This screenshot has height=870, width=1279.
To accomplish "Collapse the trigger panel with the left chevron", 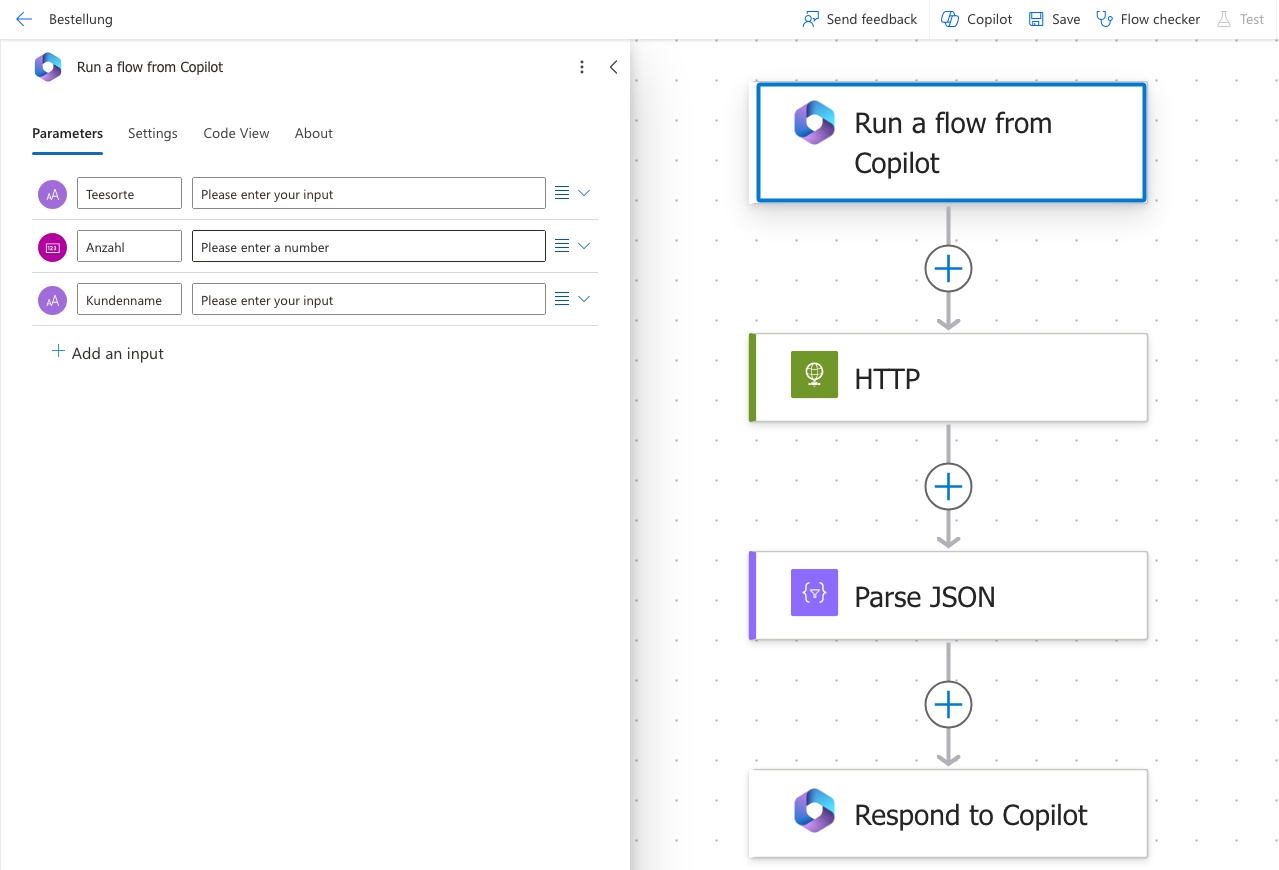I will pos(613,67).
